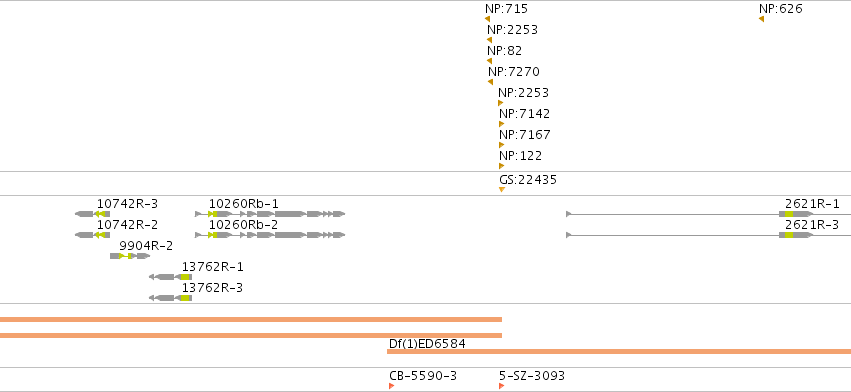Click the 9904R-2 gene glyph

click(x=130, y=256)
